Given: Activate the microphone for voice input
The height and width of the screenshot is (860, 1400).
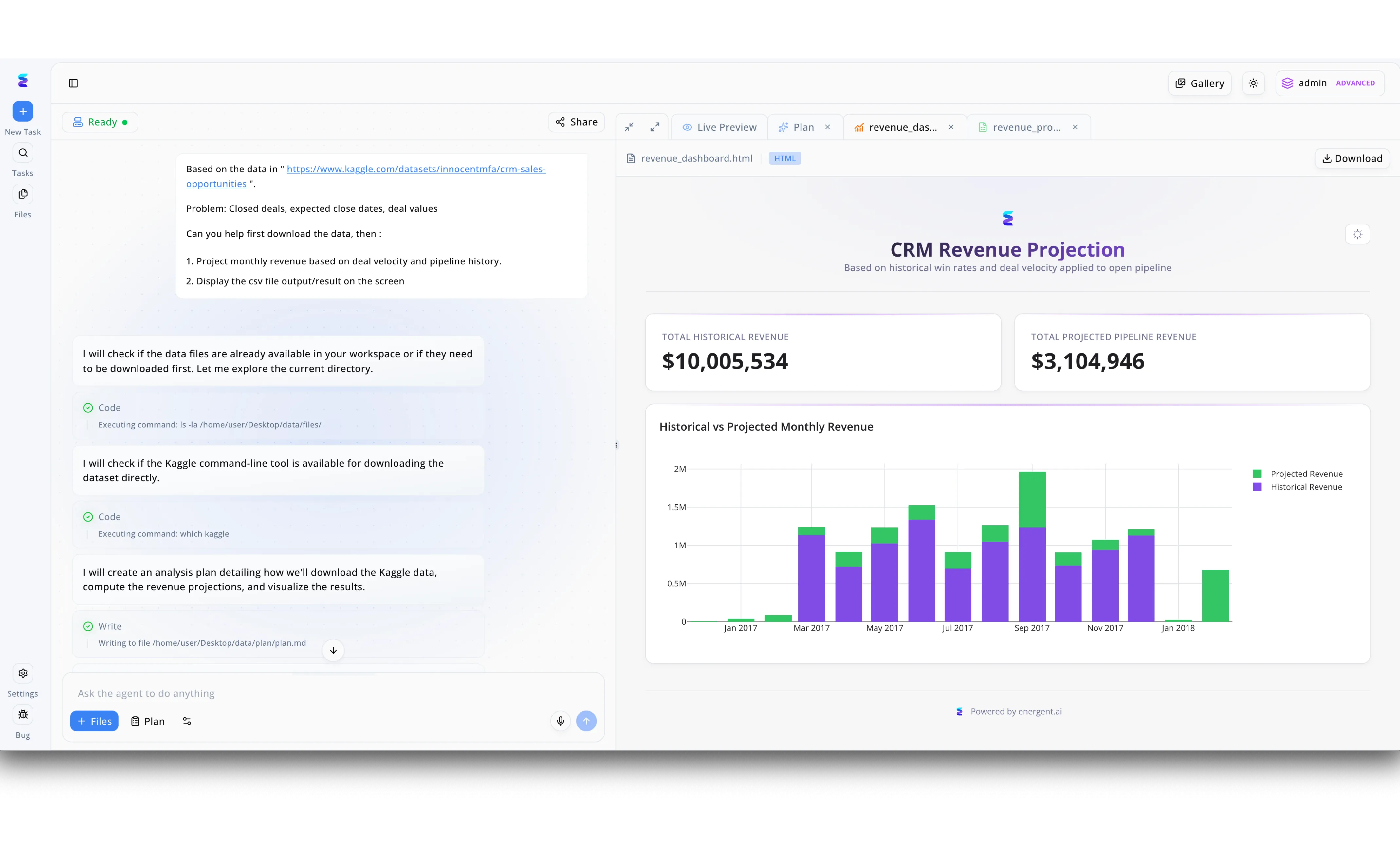Looking at the screenshot, I should coord(560,721).
